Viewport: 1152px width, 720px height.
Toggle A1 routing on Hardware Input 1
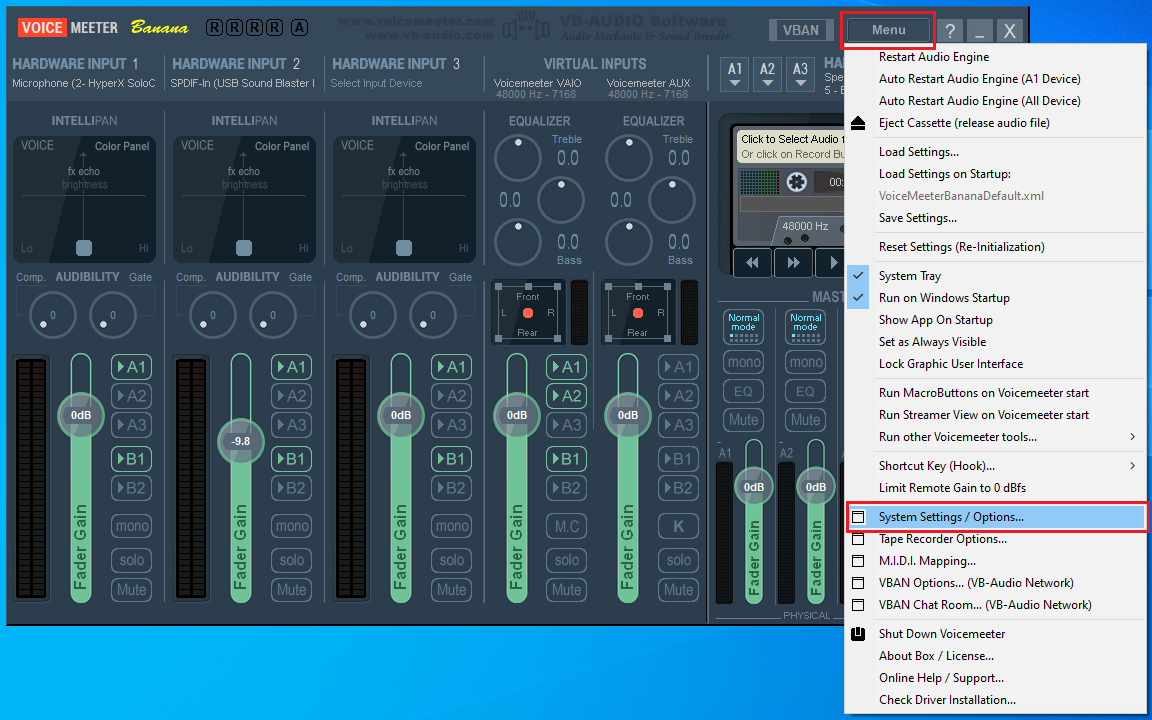coord(132,367)
